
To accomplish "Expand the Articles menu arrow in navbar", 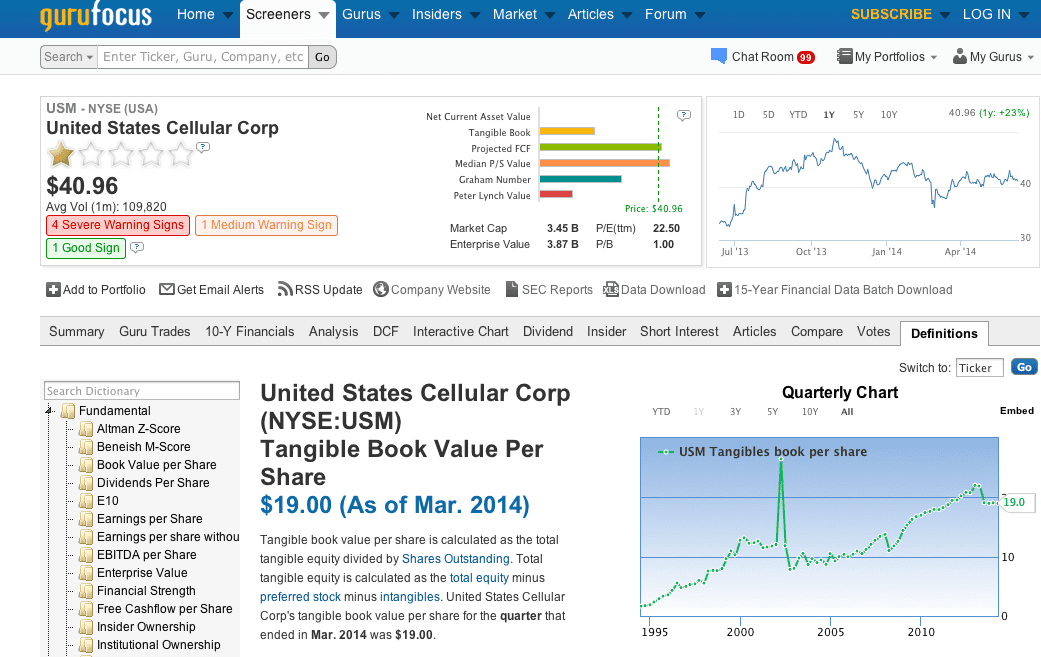I will pyautogui.click(x=627, y=15).
